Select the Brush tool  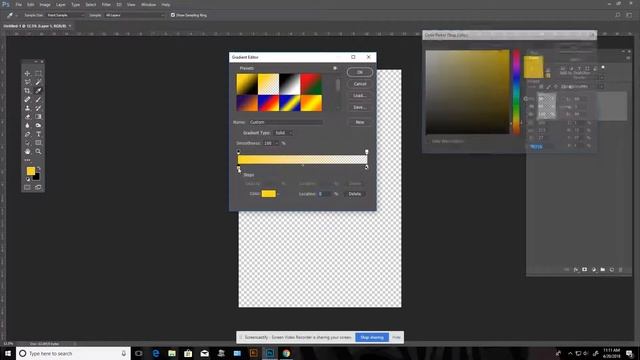point(38,99)
